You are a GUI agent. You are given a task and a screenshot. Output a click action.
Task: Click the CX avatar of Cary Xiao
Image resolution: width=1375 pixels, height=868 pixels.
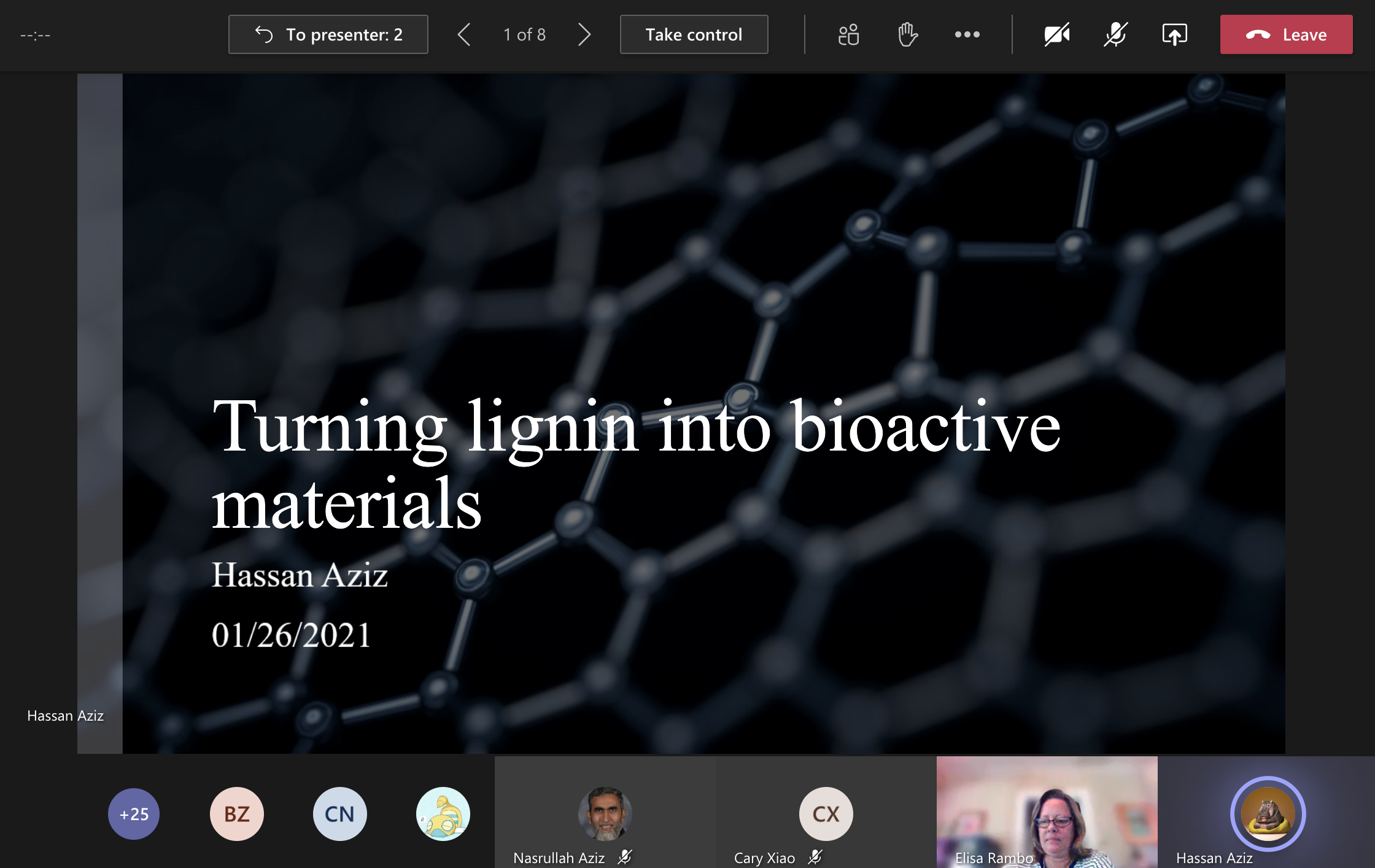(826, 814)
